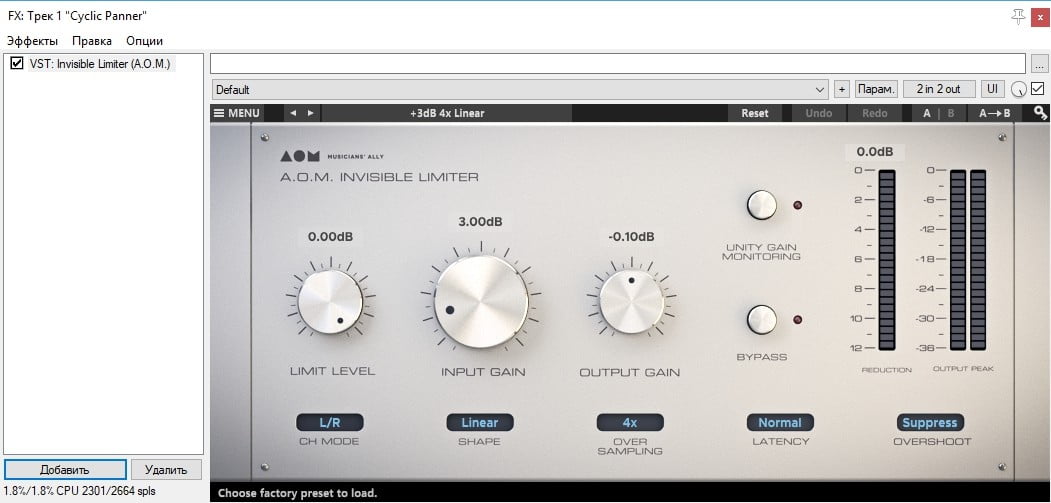Click the UI toggle button
The height and width of the screenshot is (503, 1051).
tap(992, 89)
